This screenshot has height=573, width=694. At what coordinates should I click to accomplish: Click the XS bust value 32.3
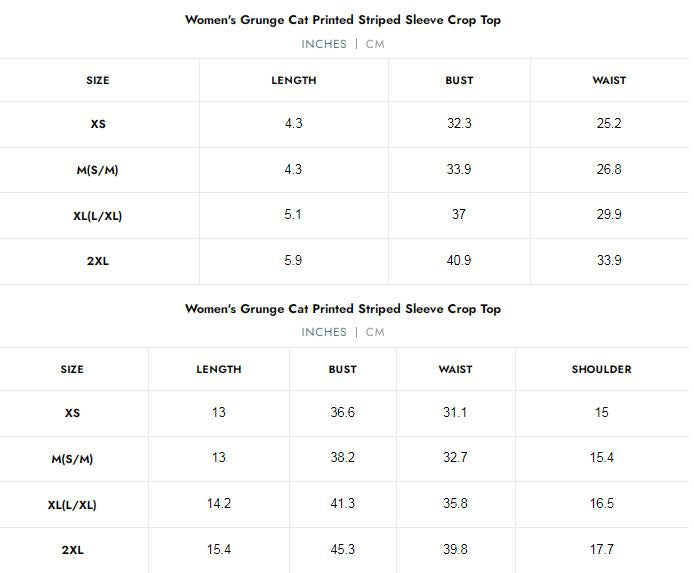click(459, 124)
